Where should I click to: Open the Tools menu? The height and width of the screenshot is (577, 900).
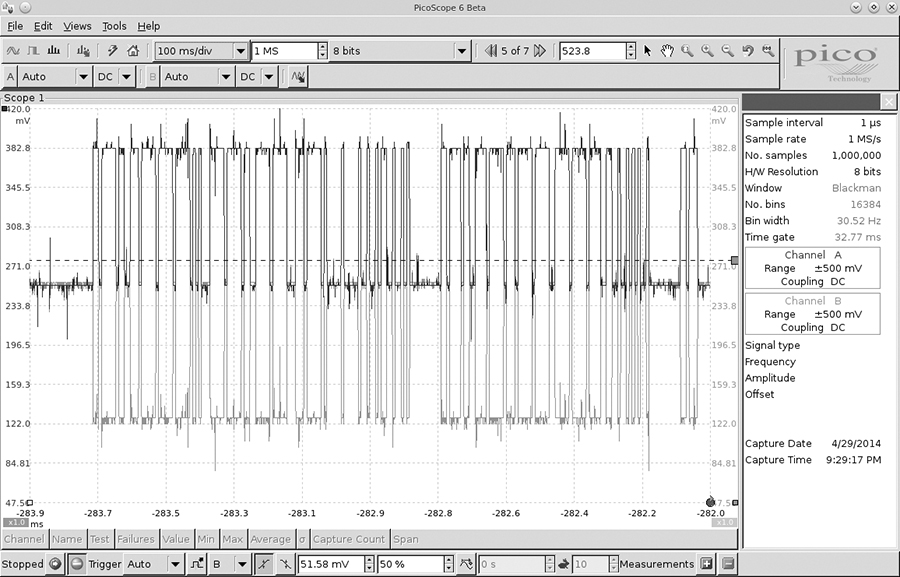point(114,26)
